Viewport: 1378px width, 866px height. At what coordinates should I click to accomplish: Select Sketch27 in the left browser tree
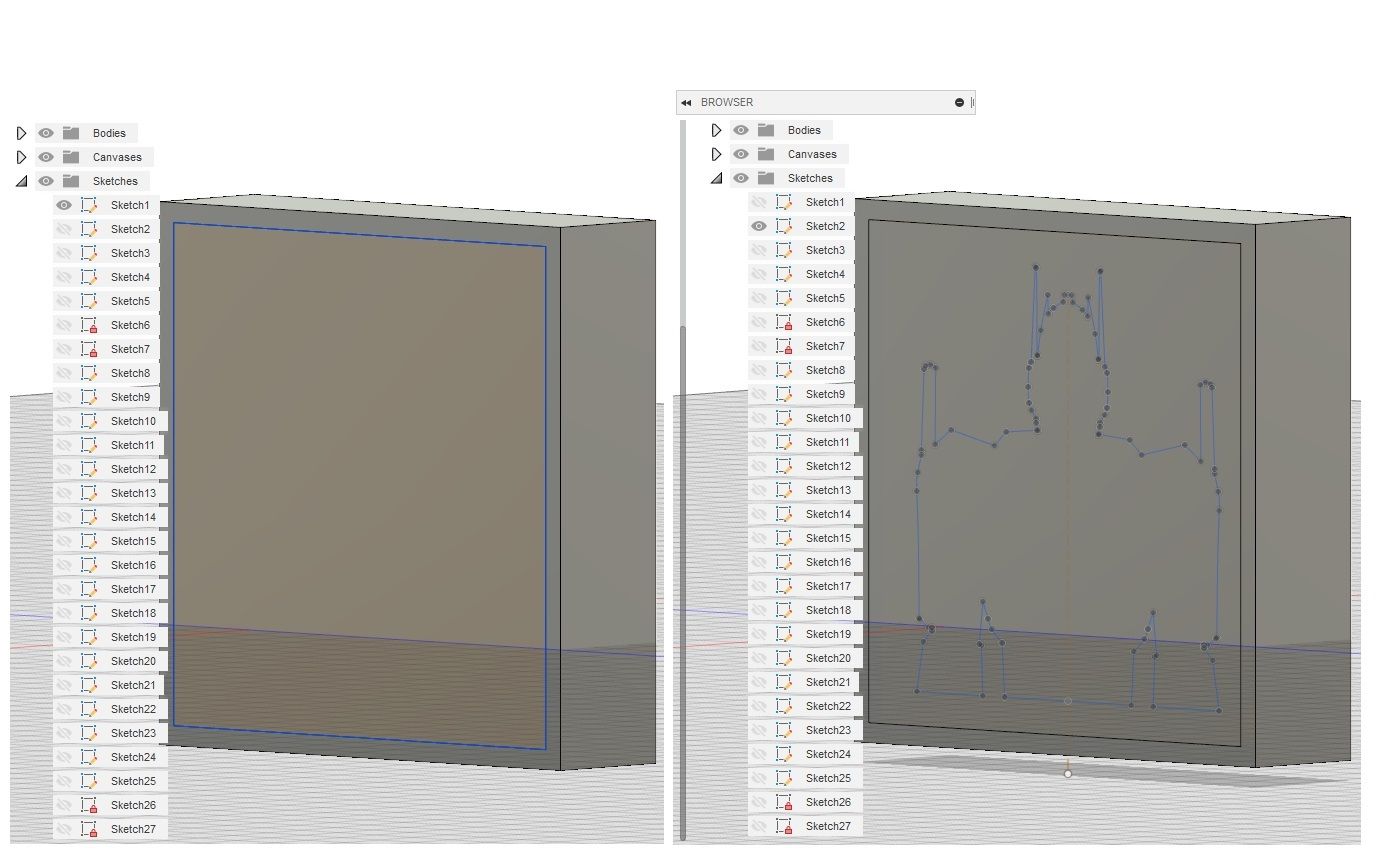tap(133, 829)
